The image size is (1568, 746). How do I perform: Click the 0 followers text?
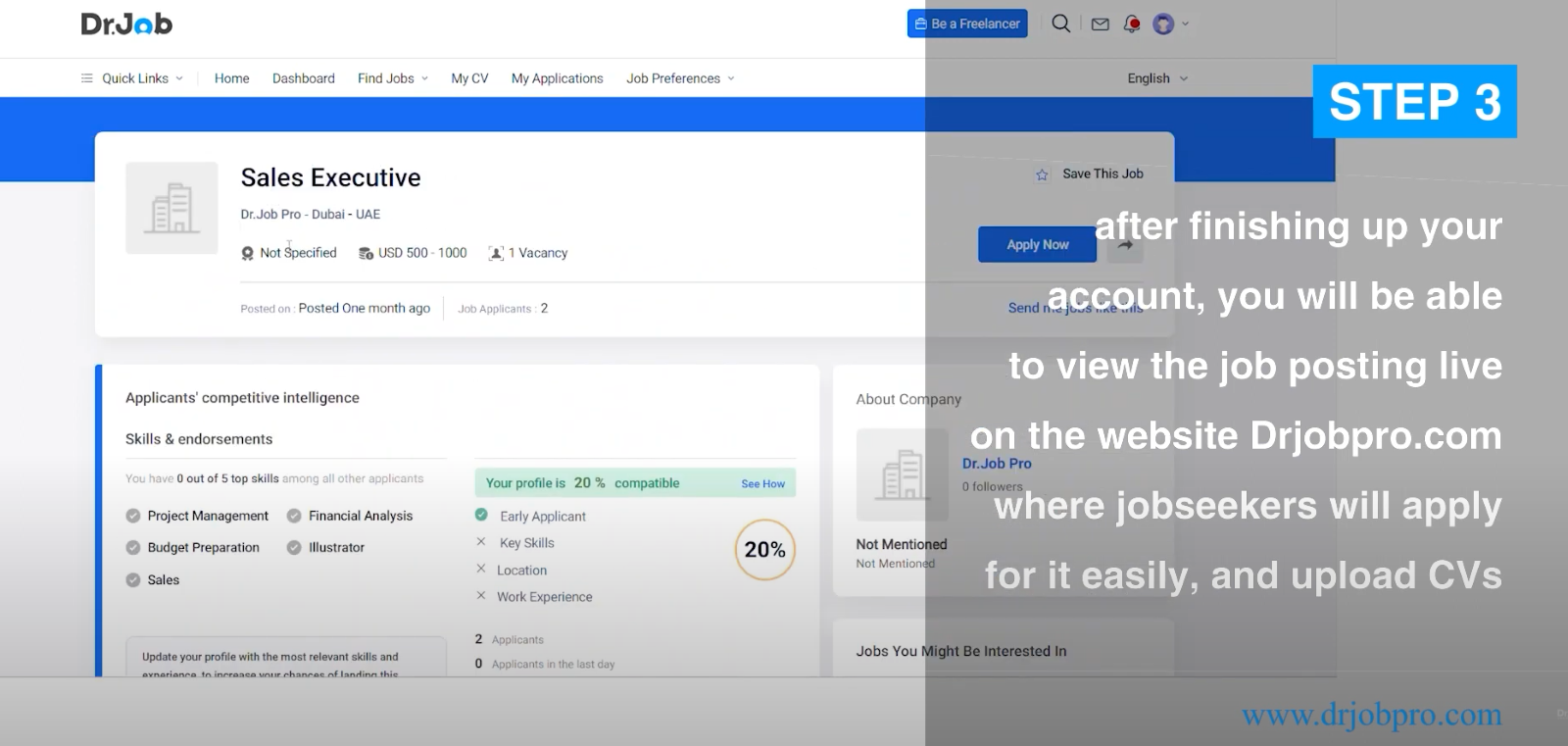point(993,486)
